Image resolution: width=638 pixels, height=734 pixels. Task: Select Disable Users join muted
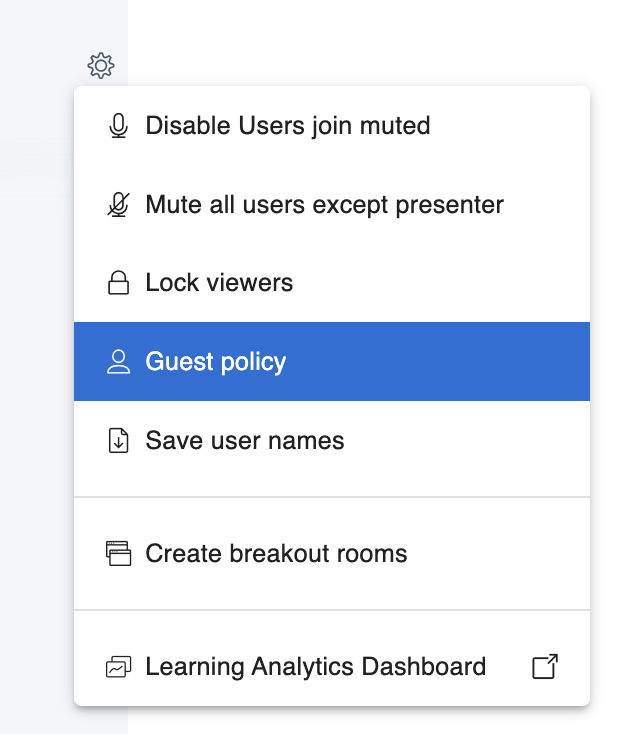(x=332, y=126)
